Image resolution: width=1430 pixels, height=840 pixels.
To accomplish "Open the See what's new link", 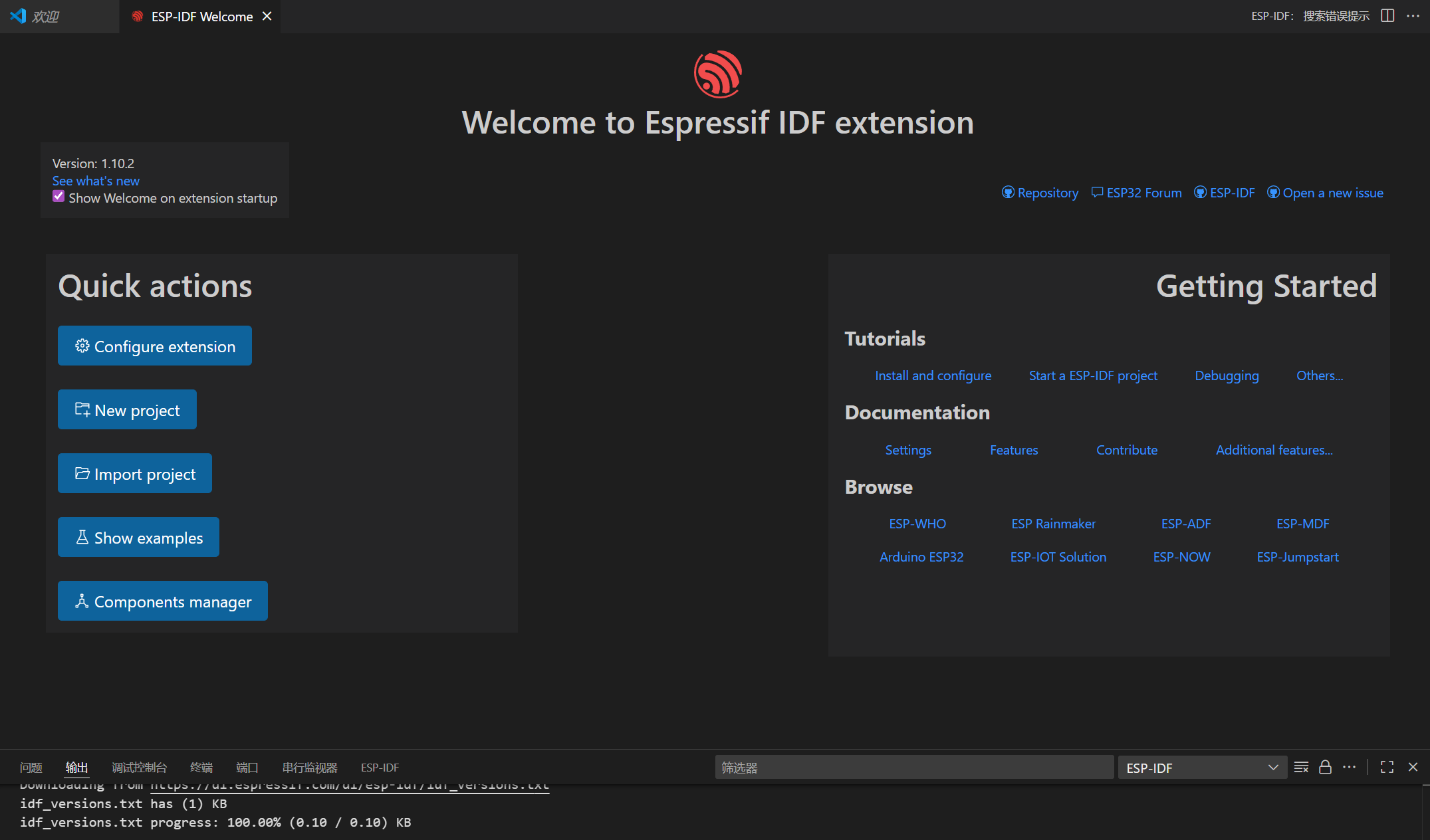I will 96,181.
